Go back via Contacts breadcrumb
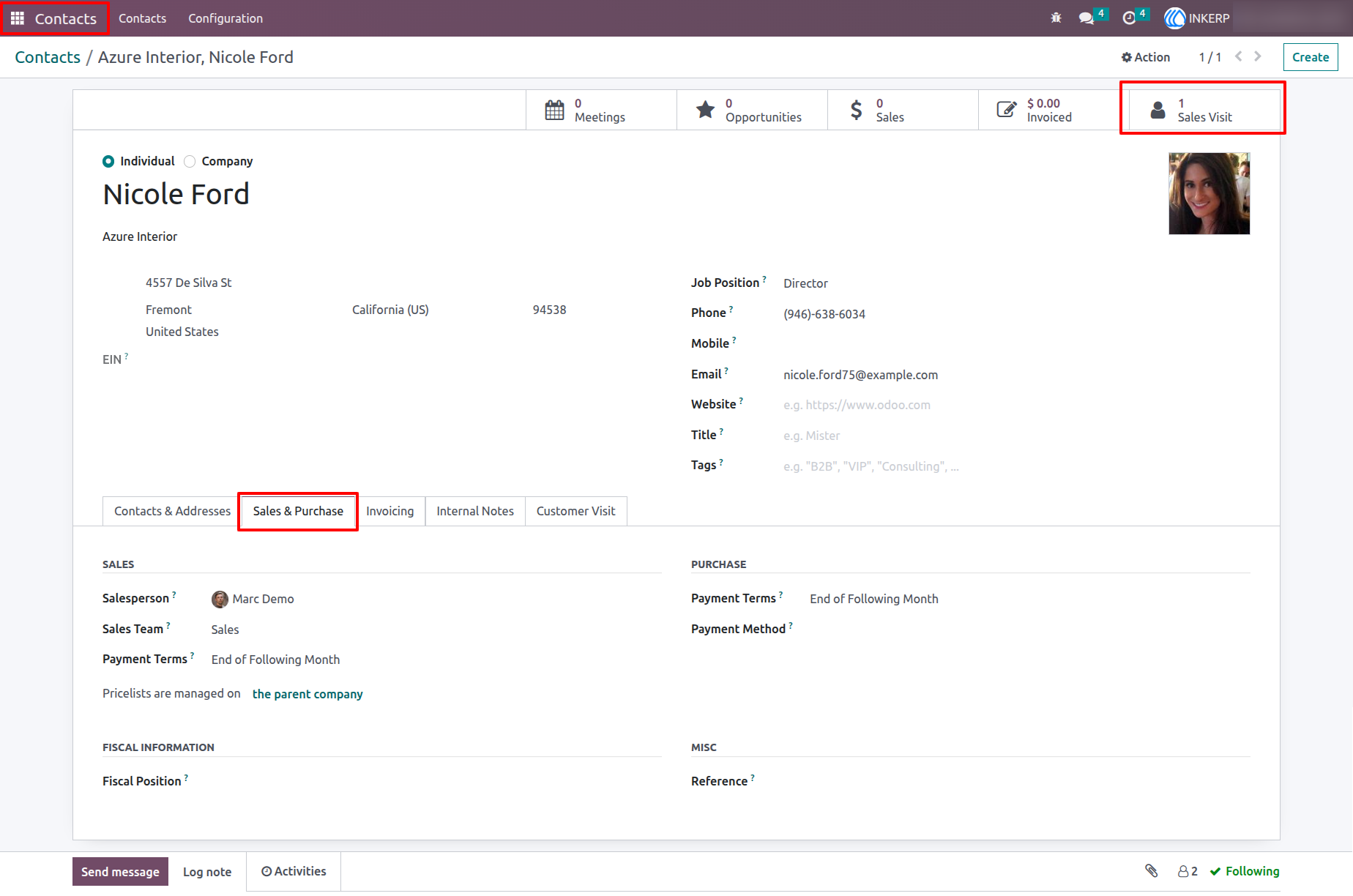Screen dimensions: 1353x896 tap(48, 57)
